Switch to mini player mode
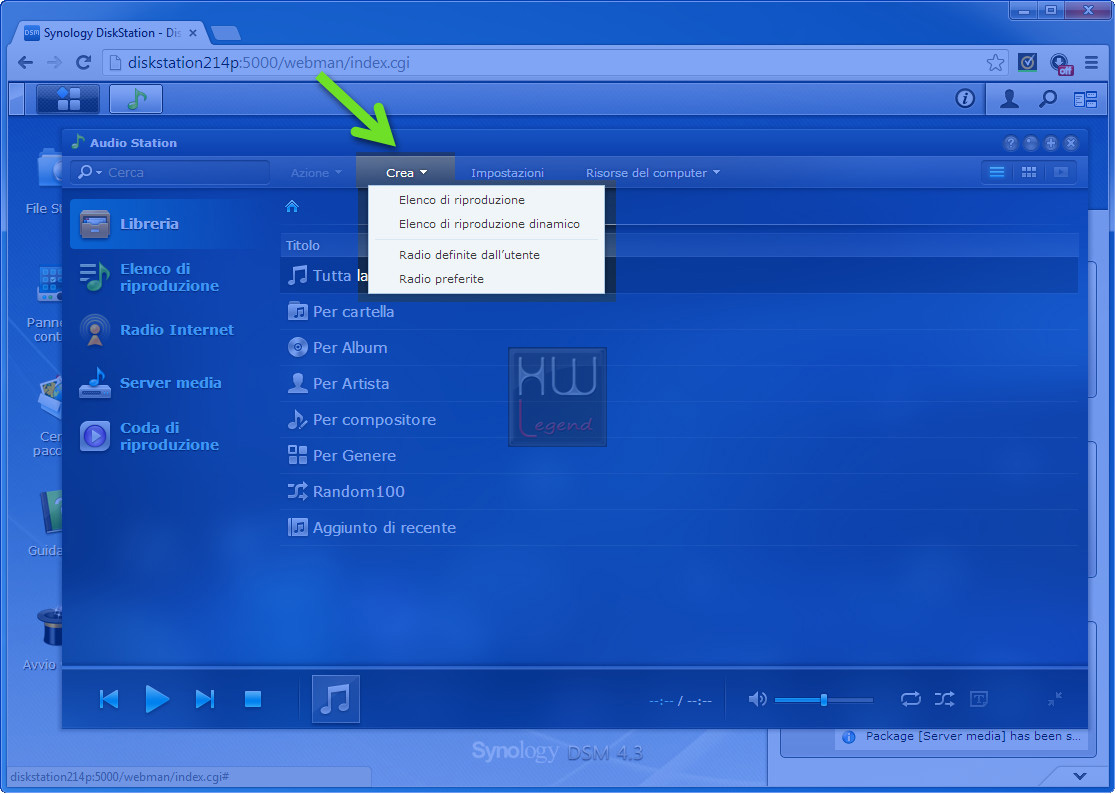 [x=1055, y=699]
